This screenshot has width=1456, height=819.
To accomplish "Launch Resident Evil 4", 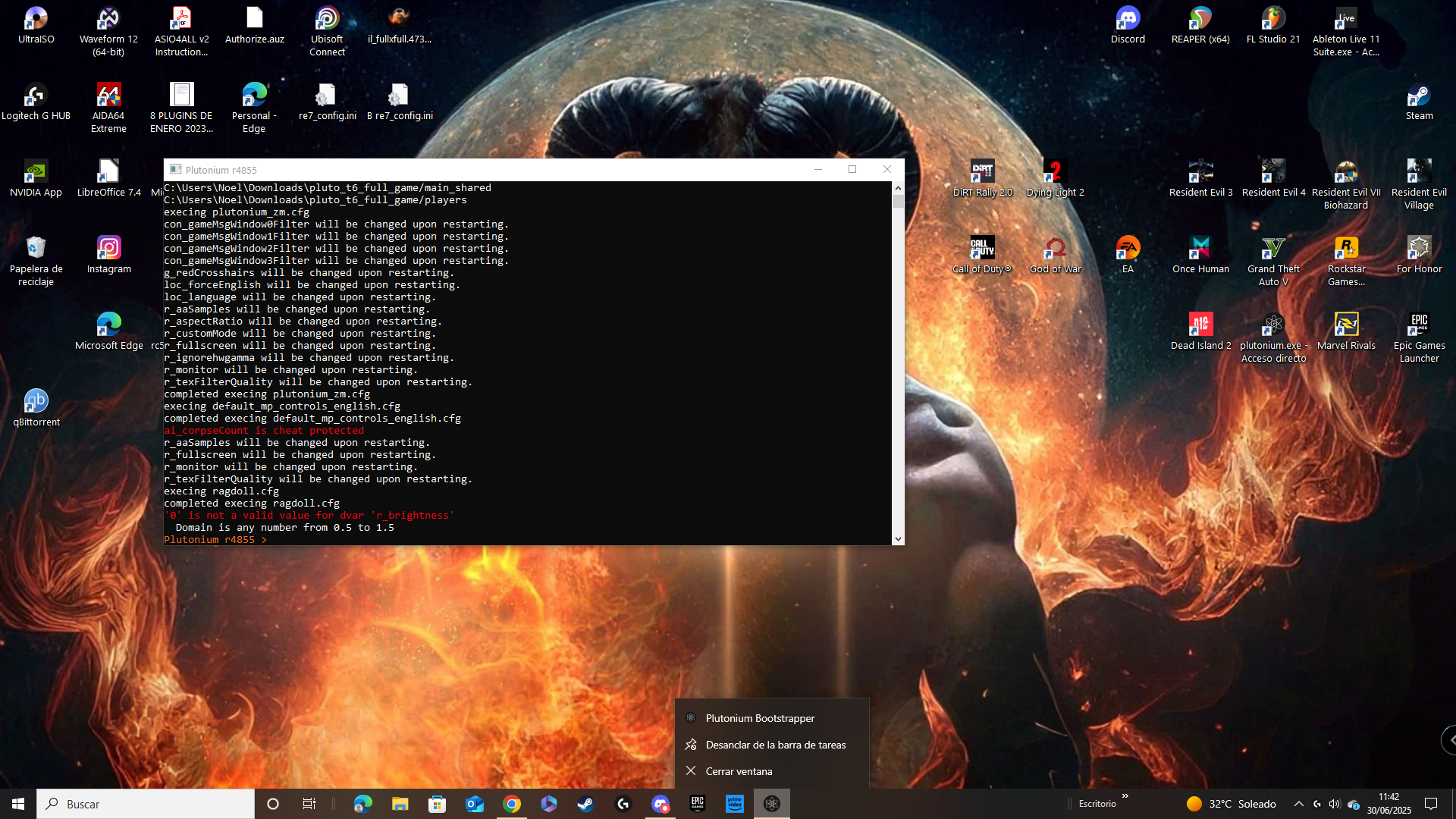I will (1273, 179).
